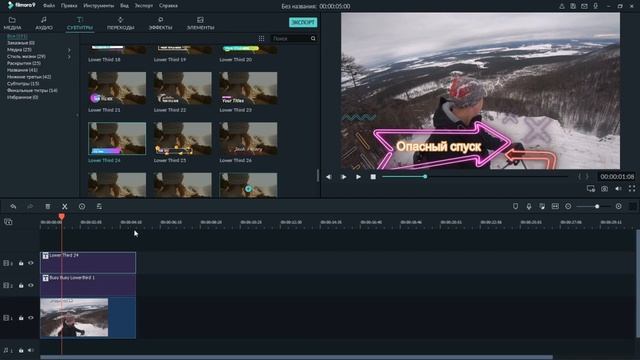Click the timeline horizontal scrollbar
This screenshot has height=360, width=640.
[296, 357]
